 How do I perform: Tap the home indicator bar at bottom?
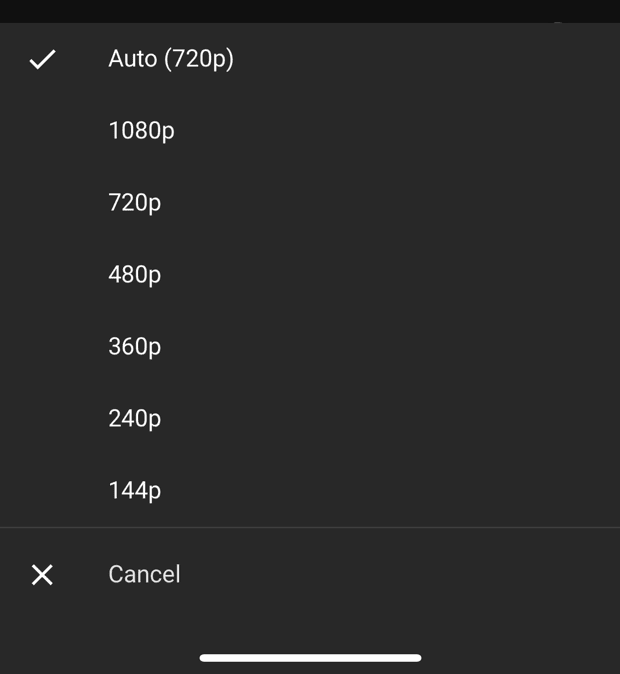[310, 658]
